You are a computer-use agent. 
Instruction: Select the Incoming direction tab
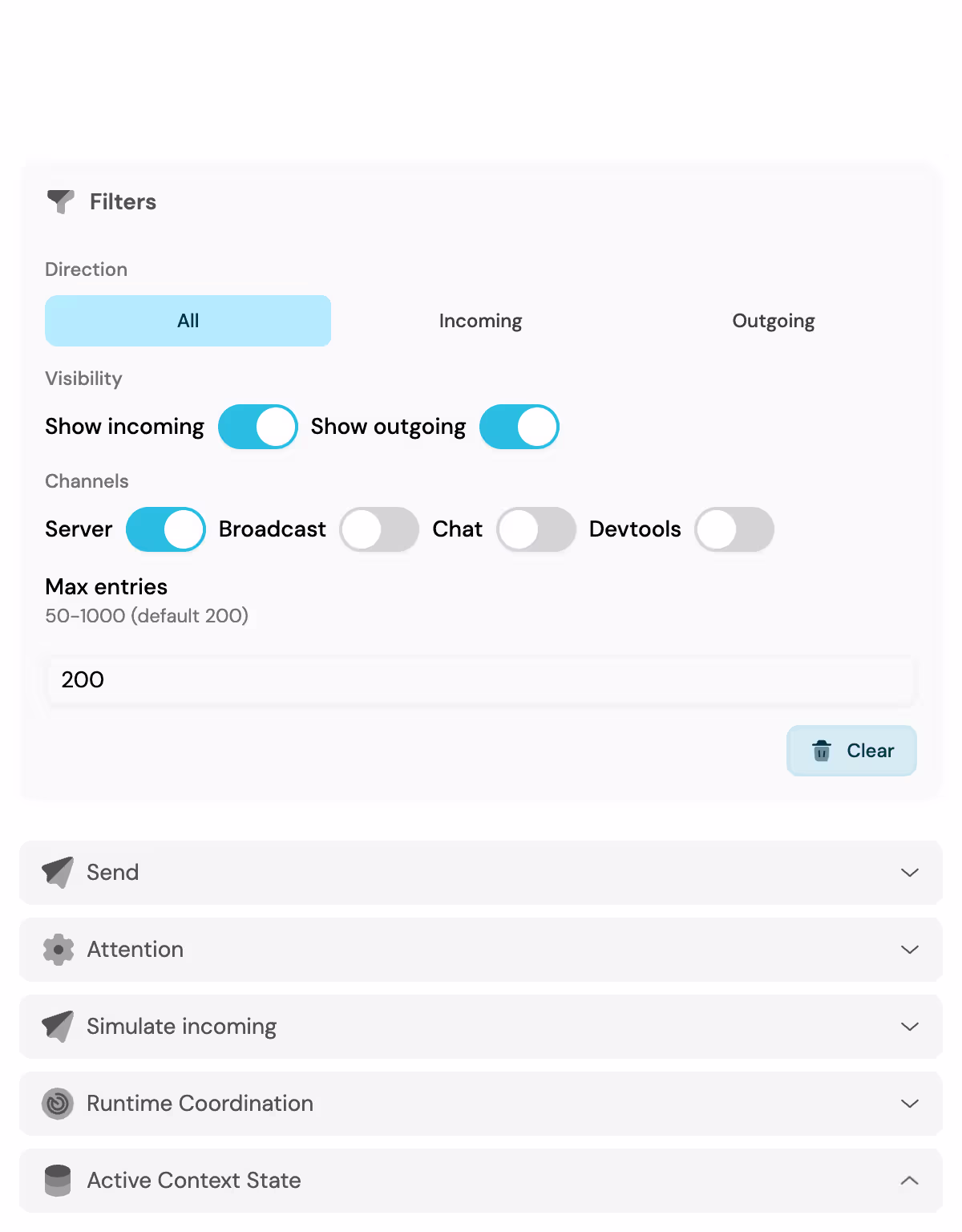(x=480, y=321)
